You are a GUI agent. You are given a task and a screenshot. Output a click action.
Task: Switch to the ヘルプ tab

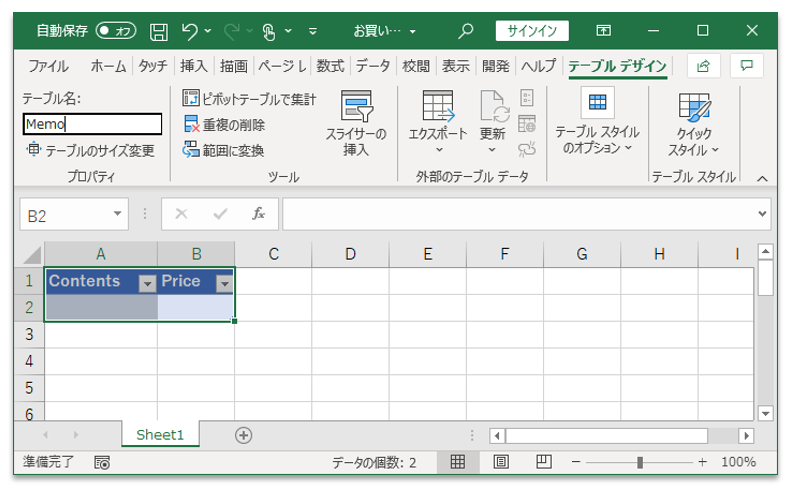538,66
